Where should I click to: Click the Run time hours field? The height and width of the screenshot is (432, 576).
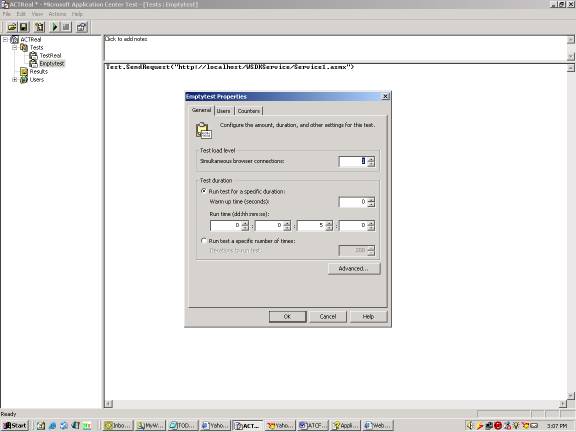coord(269,225)
